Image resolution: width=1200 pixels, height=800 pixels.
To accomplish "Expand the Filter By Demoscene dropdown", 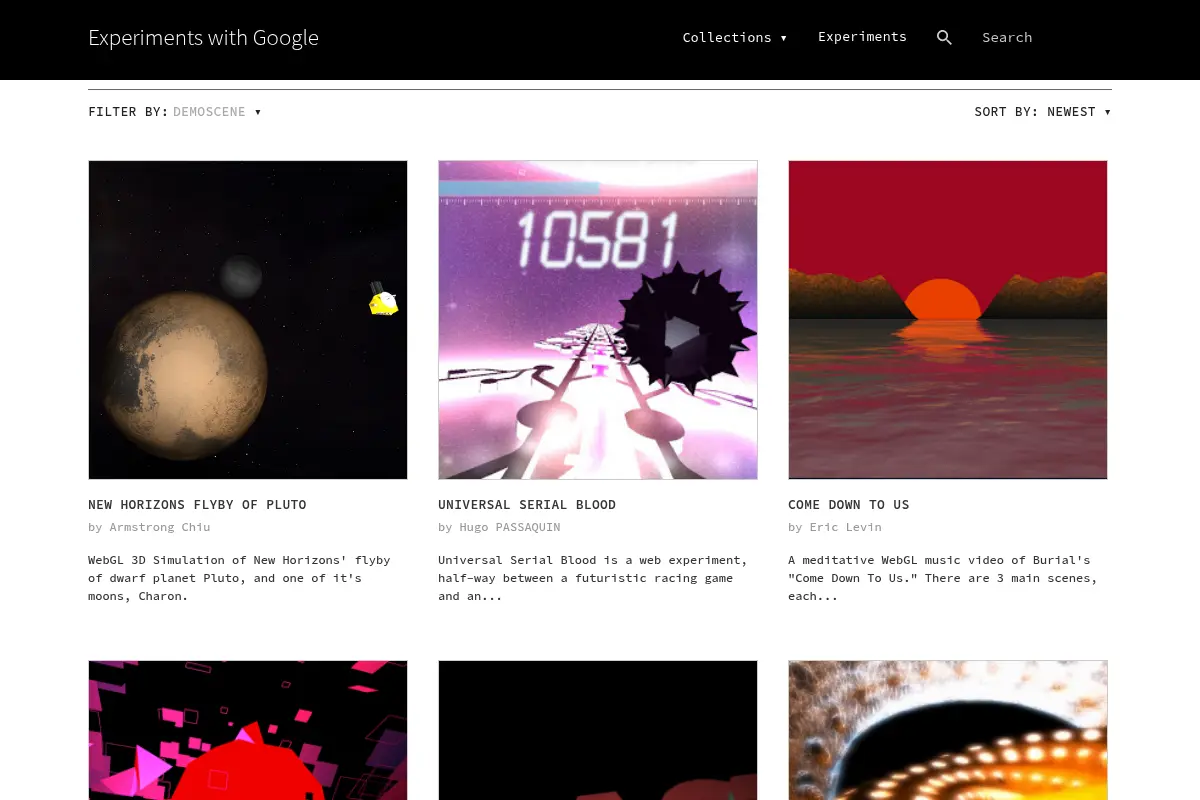I will point(217,112).
